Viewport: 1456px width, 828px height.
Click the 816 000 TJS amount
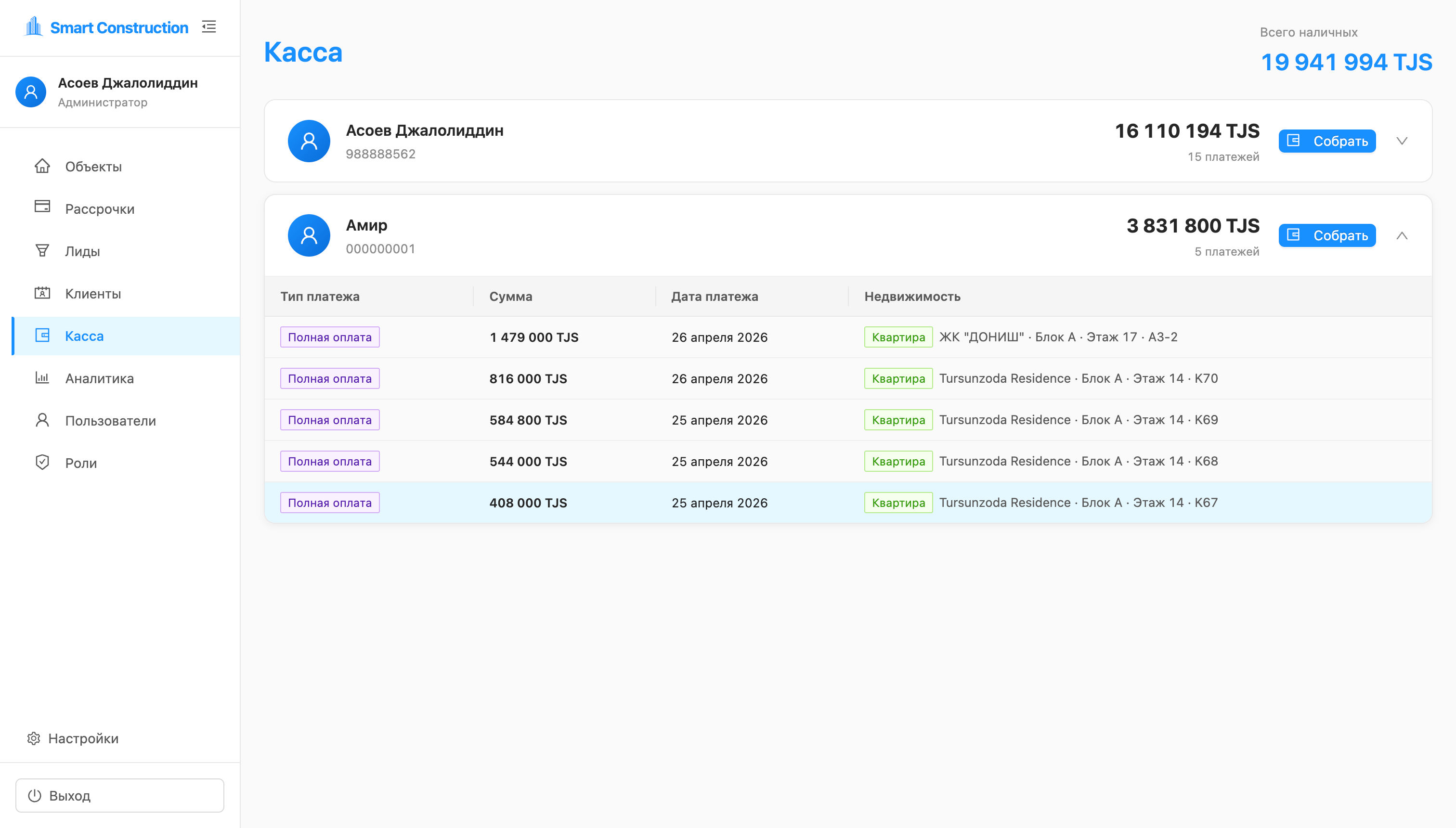(x=528, y=378)
